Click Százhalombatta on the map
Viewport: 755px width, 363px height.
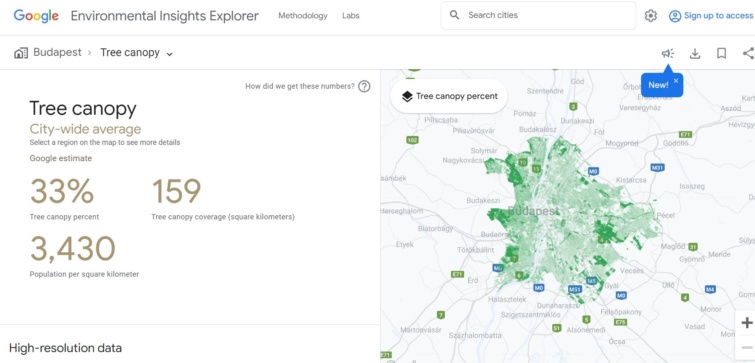pos(475,335)
